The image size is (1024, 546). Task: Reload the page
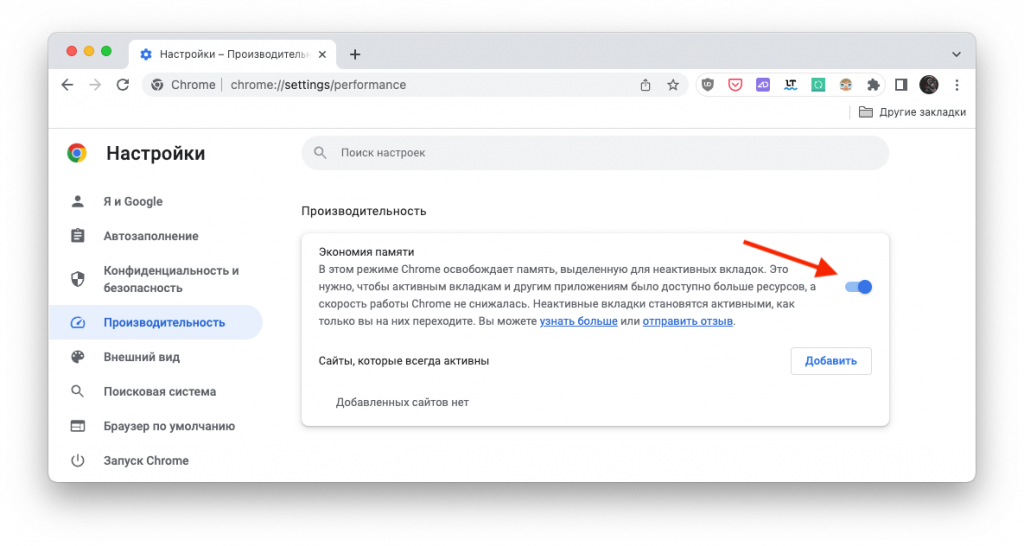[123, 85]
